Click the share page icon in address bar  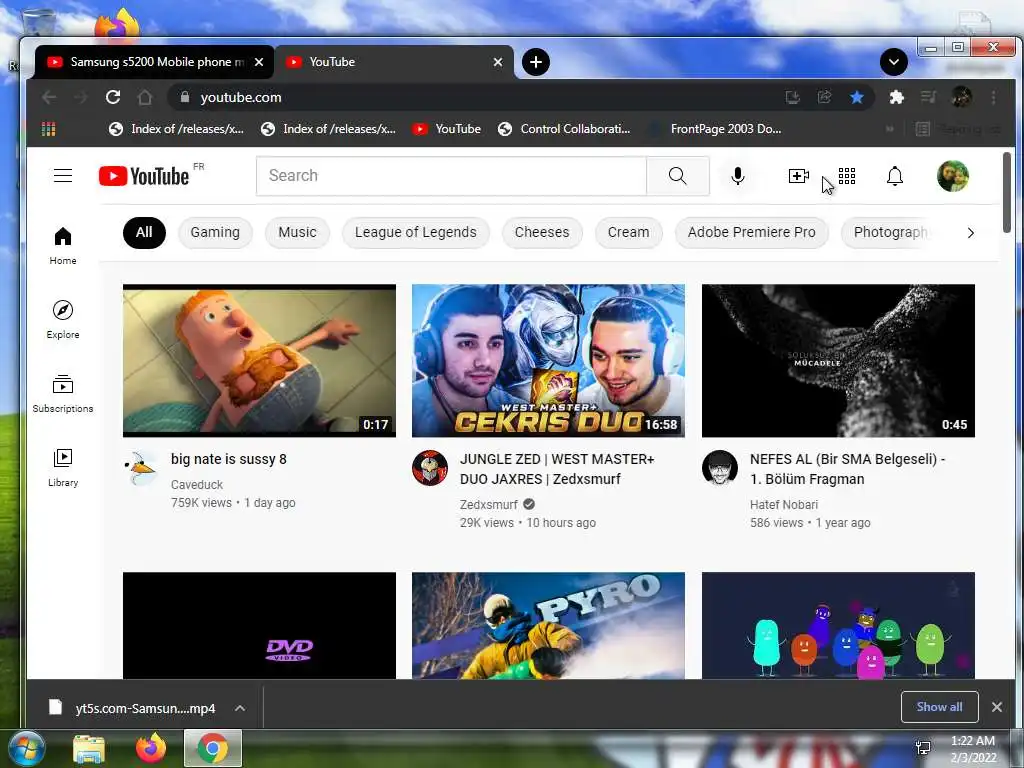pyautogui.click(x=825, y=97)
